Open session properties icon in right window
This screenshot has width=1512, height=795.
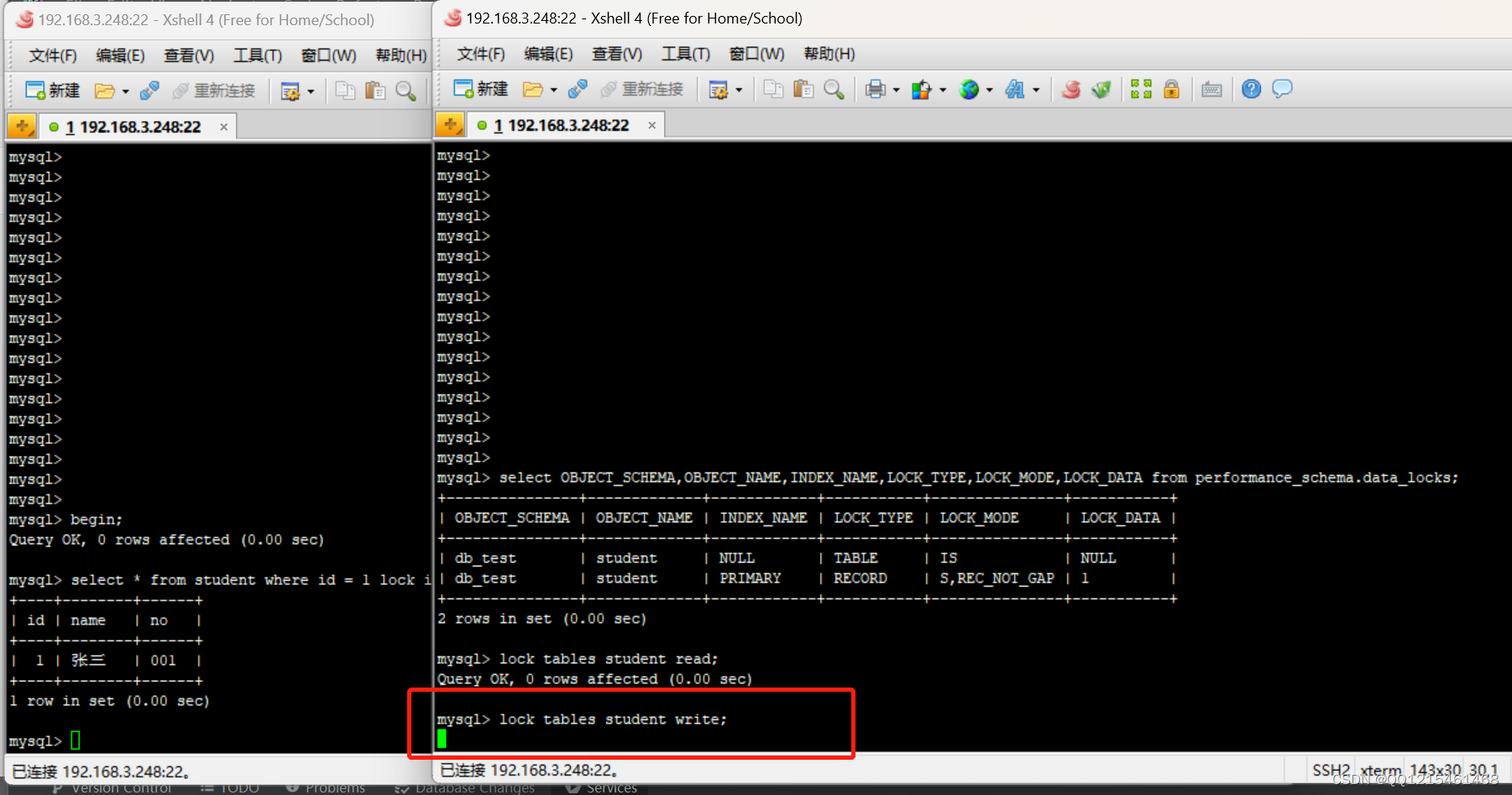click(719, 89)
